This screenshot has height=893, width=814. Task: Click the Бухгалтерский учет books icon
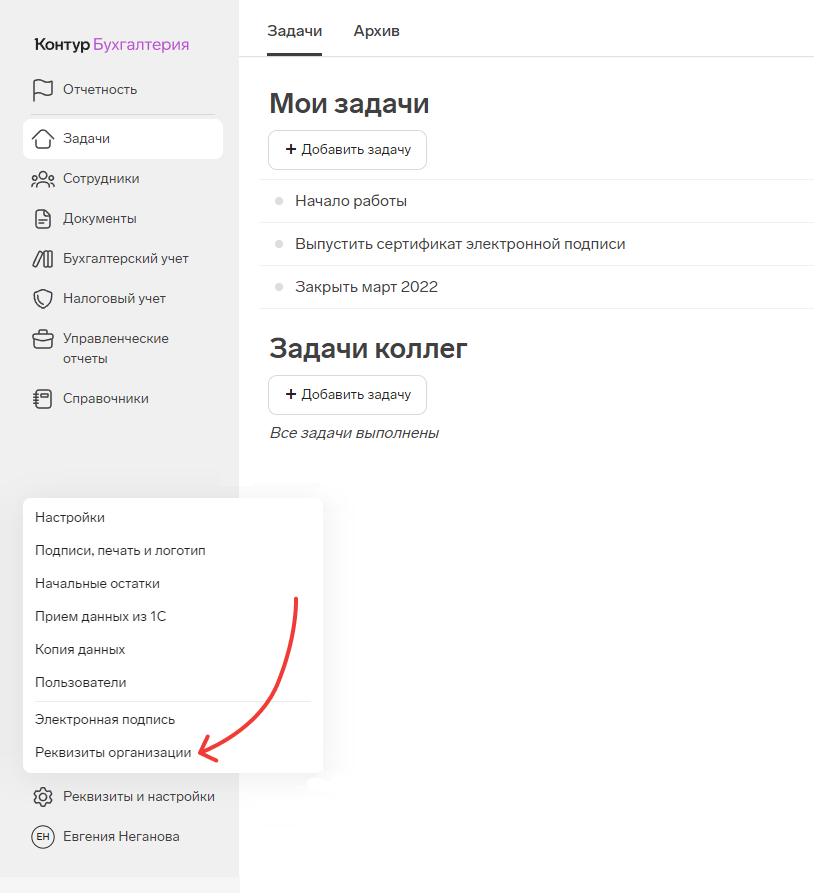(42, 259)
